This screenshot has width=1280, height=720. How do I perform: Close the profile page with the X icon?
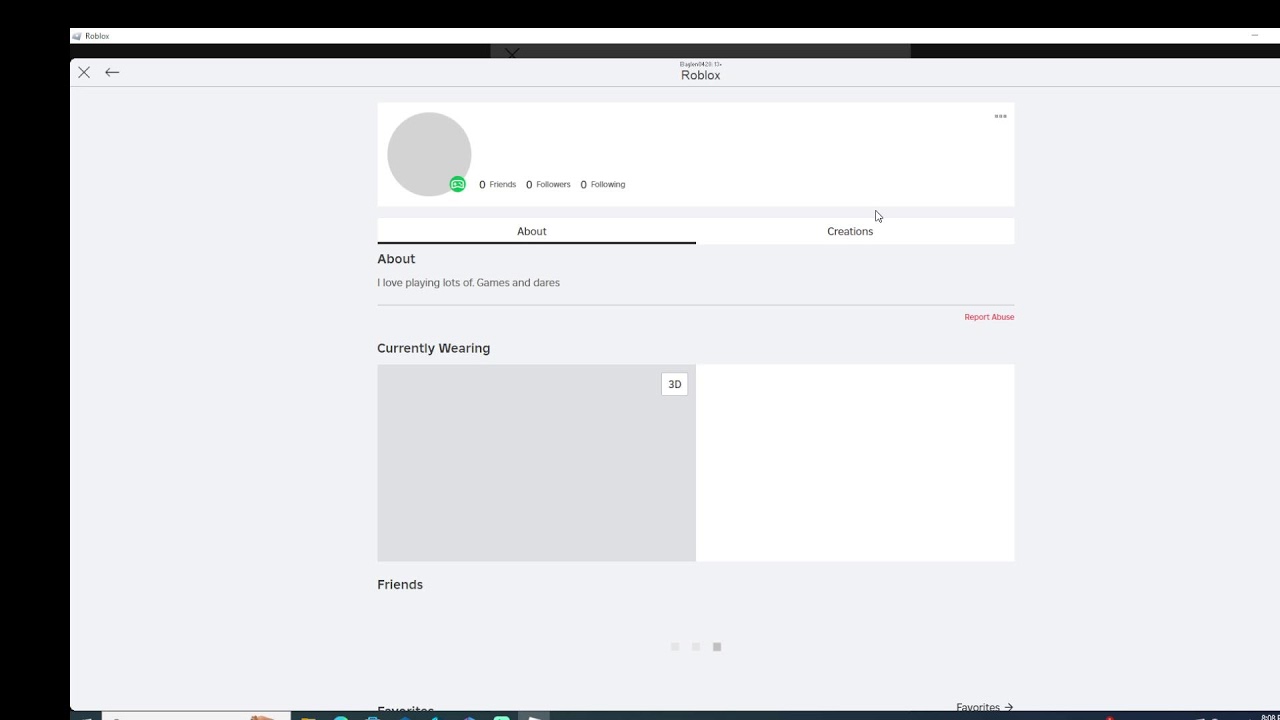pos(84,72)
